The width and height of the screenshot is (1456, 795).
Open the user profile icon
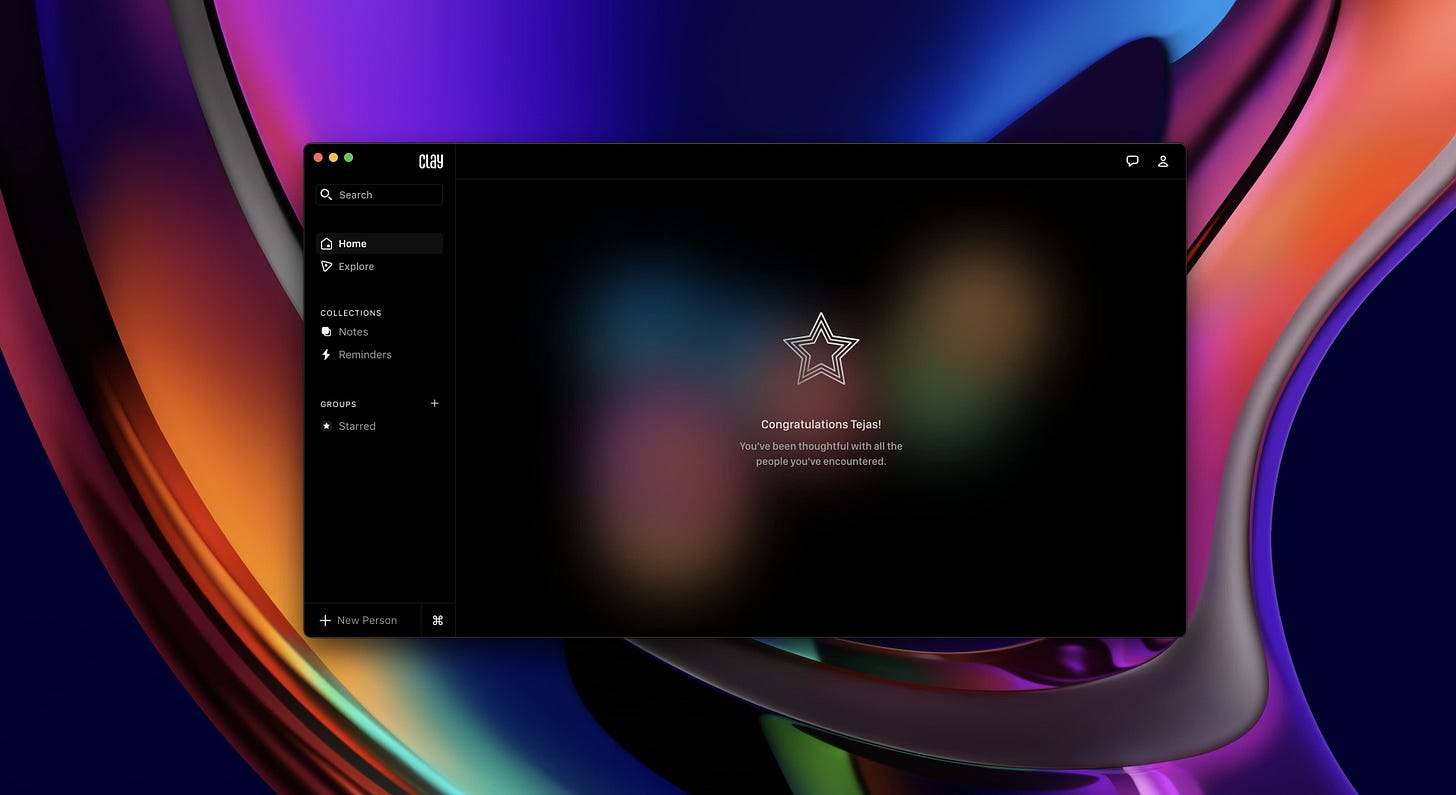1163,161
